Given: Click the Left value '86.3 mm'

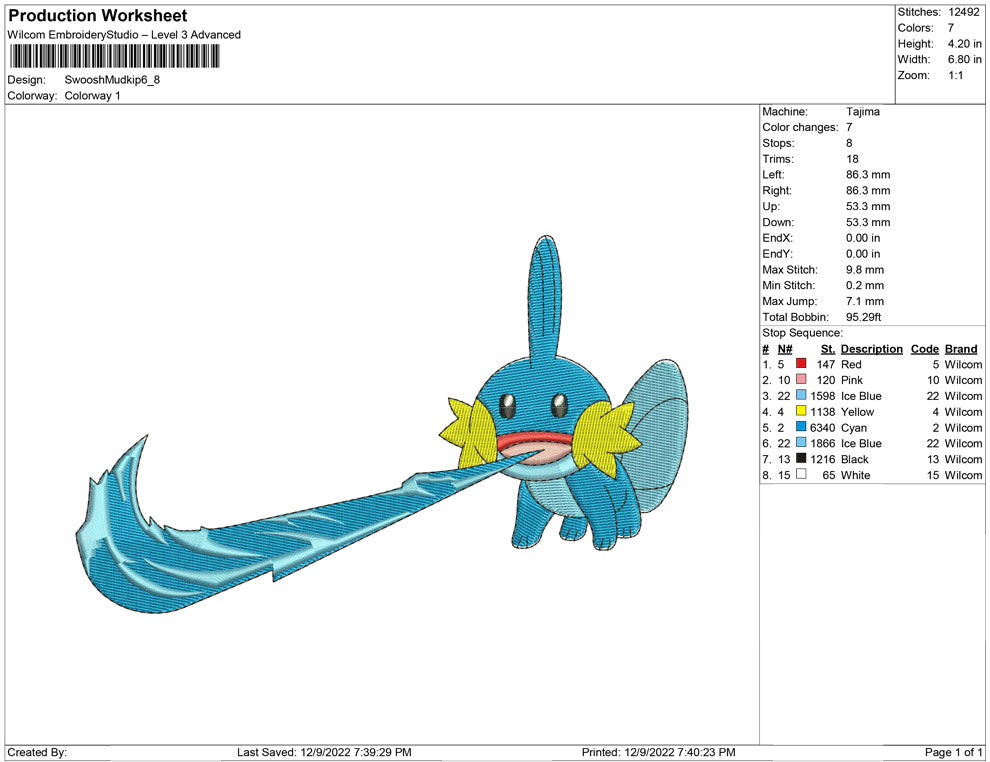Looking at the screenshot, I should (x=868, y=174).
